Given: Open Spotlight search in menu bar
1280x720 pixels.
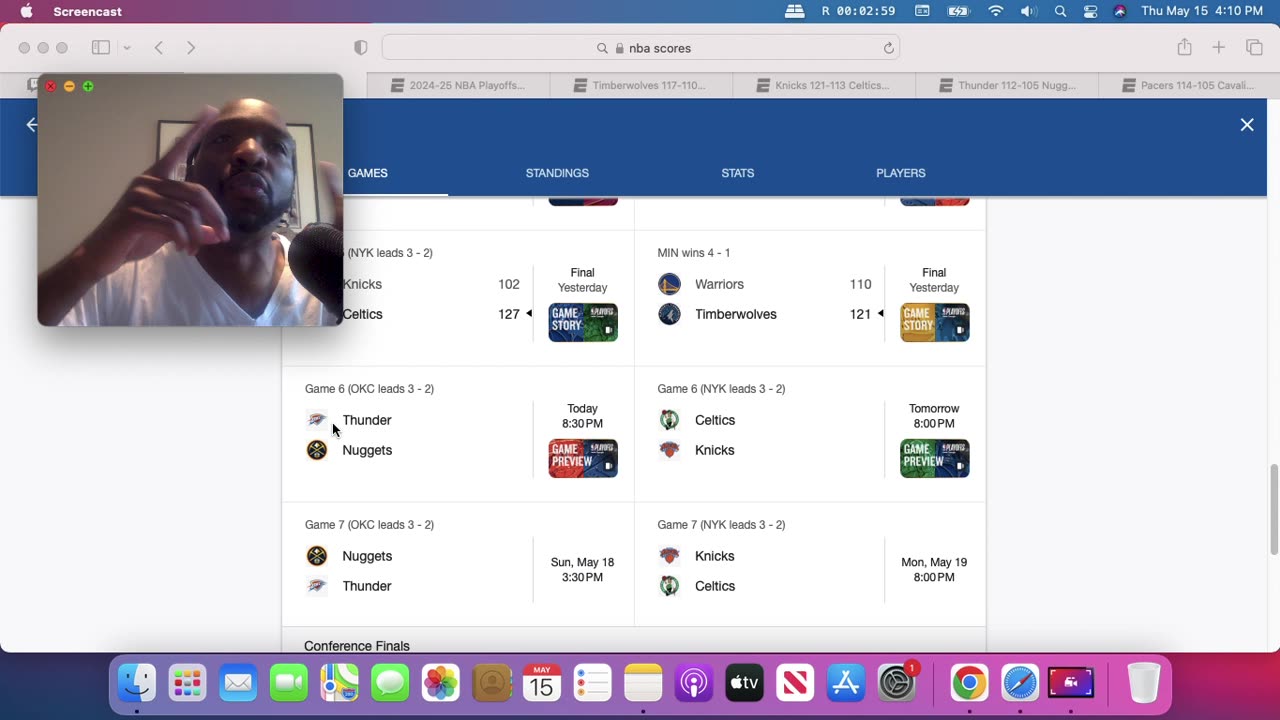Looking at the screenshot, I should tap(1060, 11).
